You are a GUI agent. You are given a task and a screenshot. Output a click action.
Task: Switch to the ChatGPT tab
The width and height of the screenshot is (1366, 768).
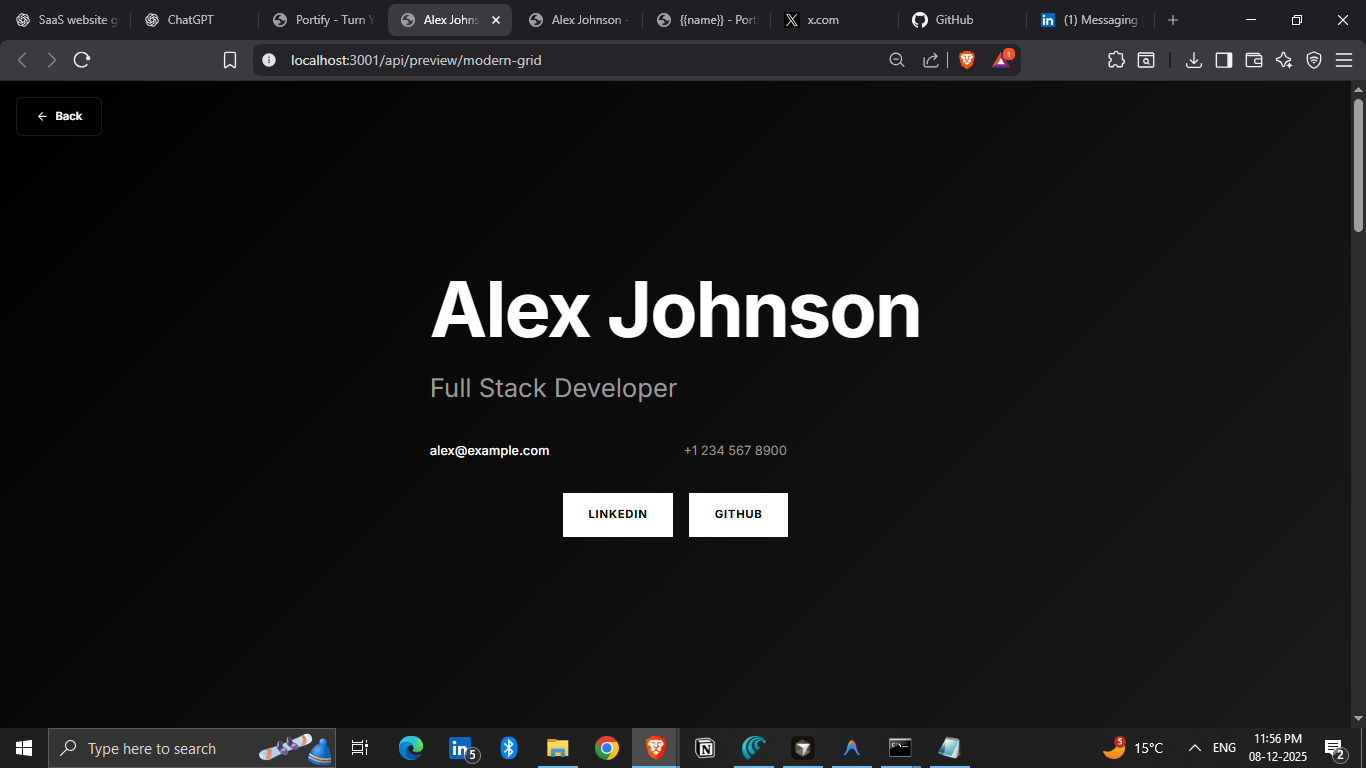[x=190, y=20]
